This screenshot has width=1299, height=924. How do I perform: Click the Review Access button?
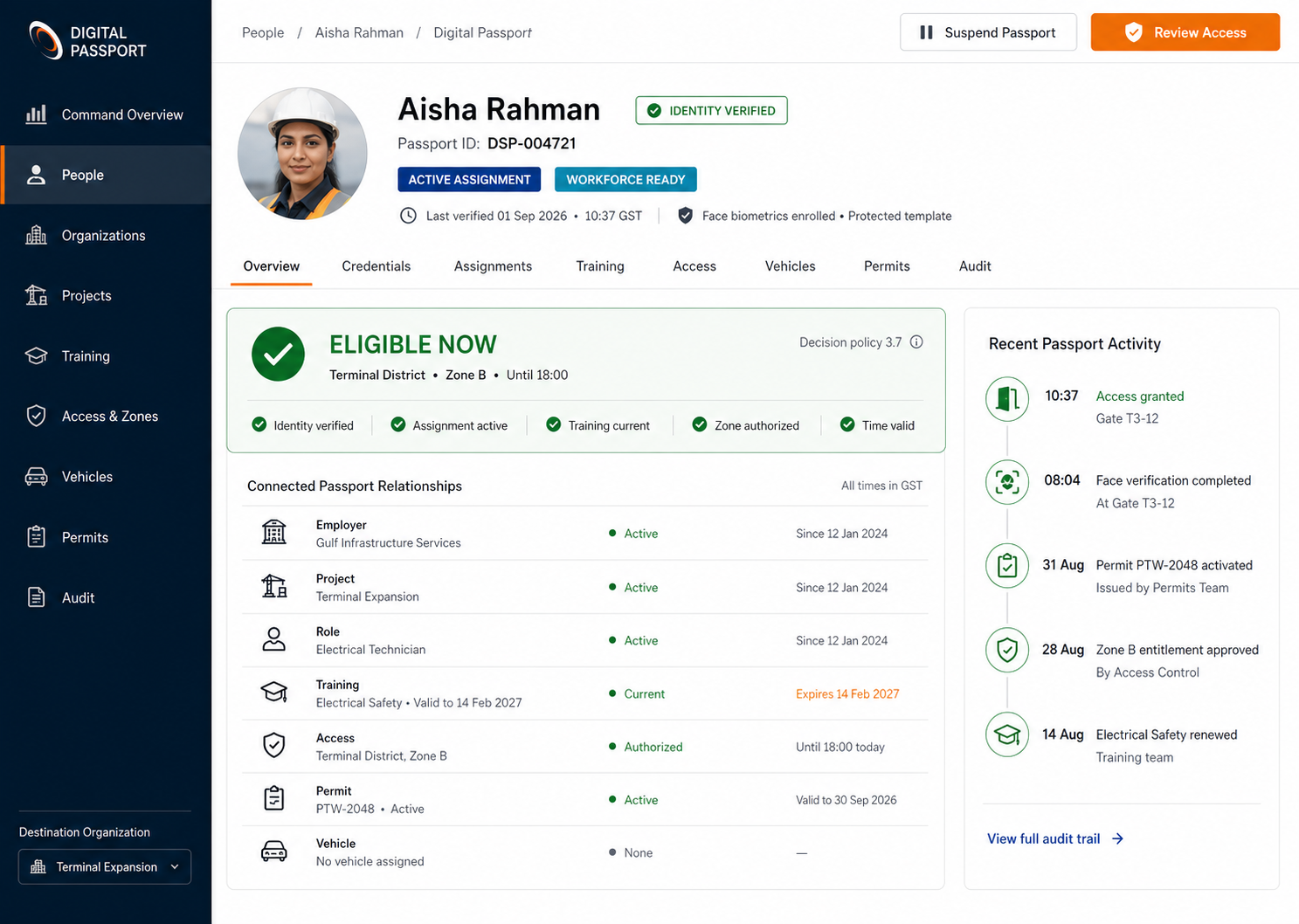click(x=1185, y=32)
